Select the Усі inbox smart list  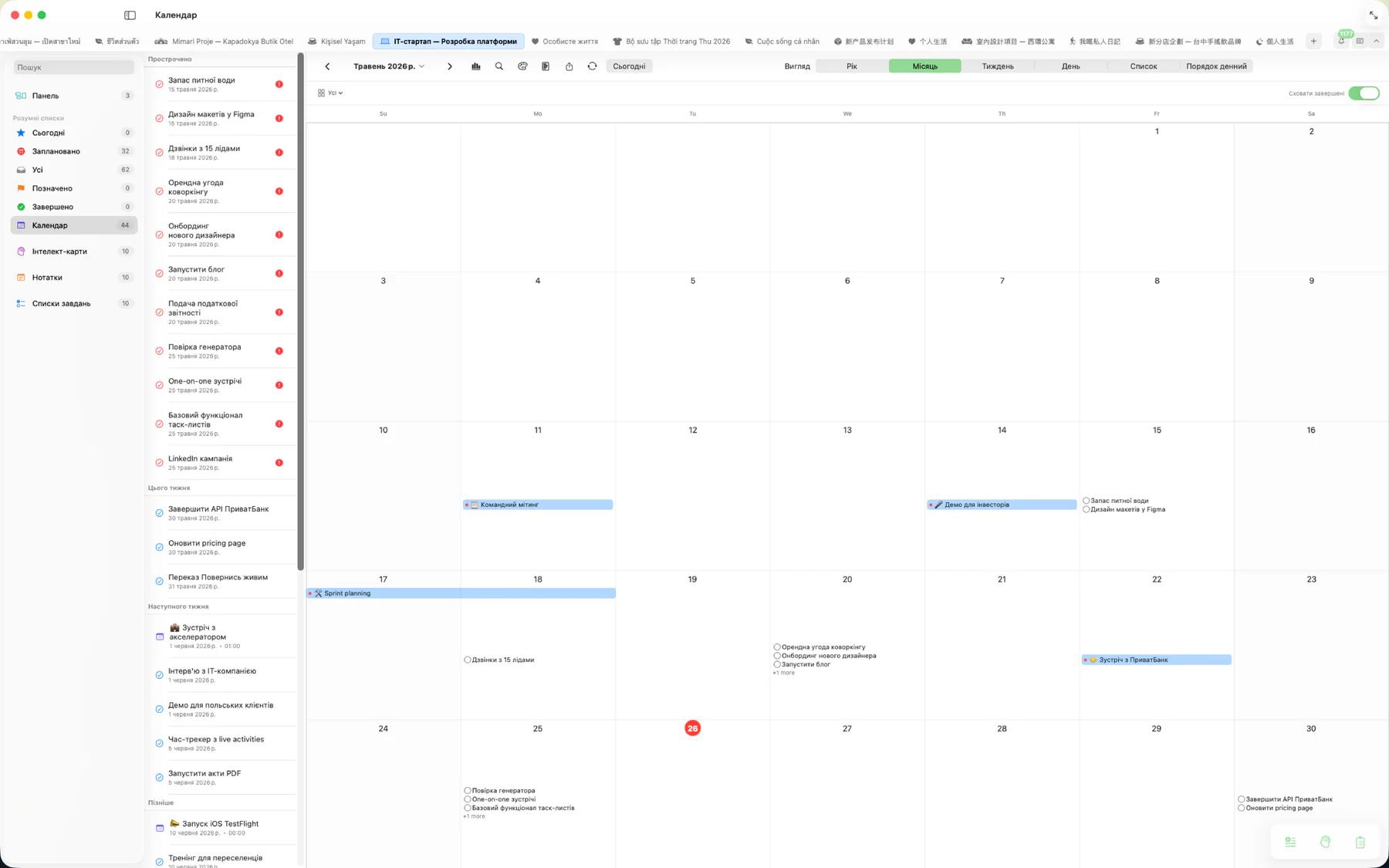[73, 170]
